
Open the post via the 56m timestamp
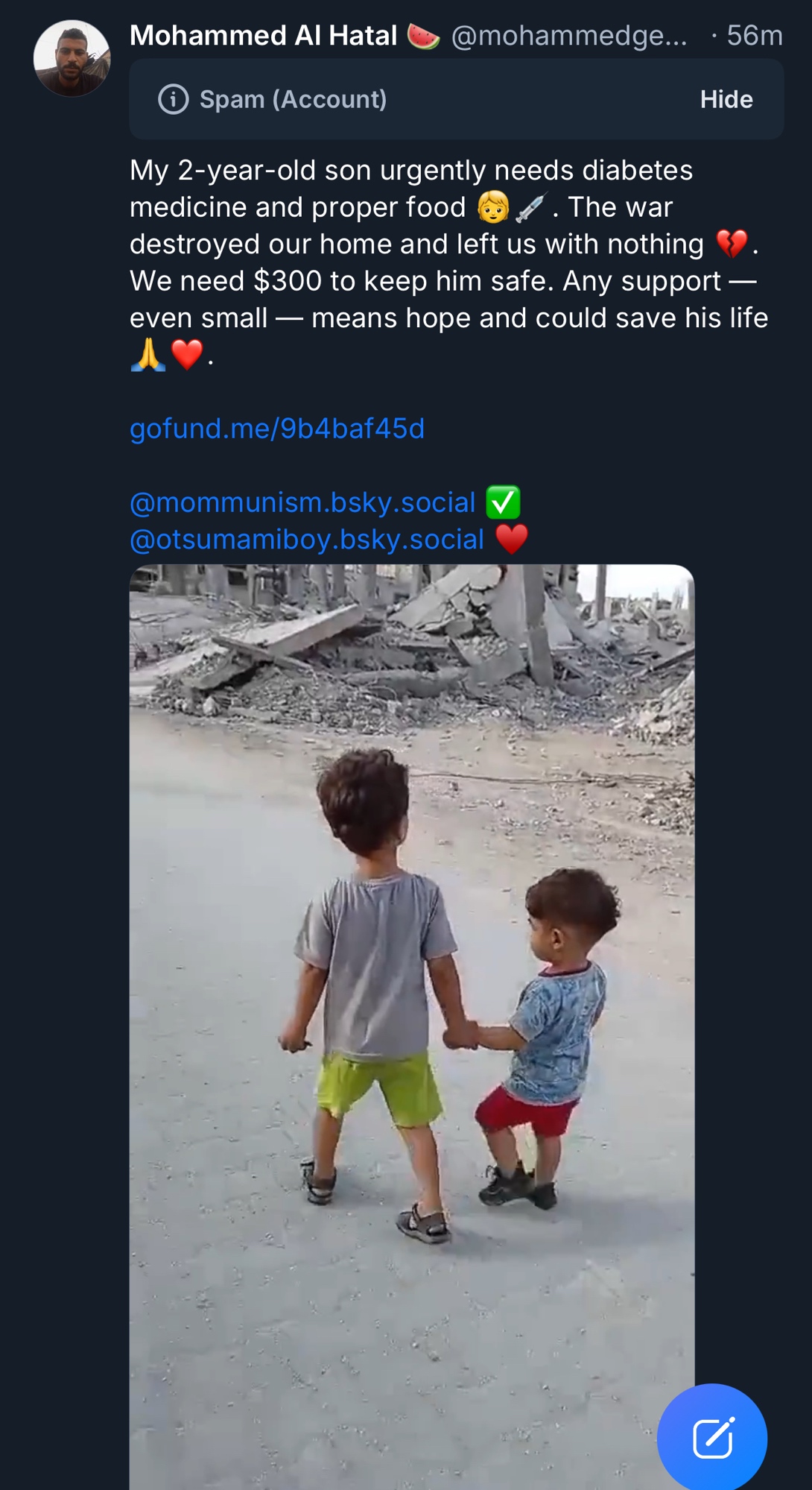pos(754,36)
